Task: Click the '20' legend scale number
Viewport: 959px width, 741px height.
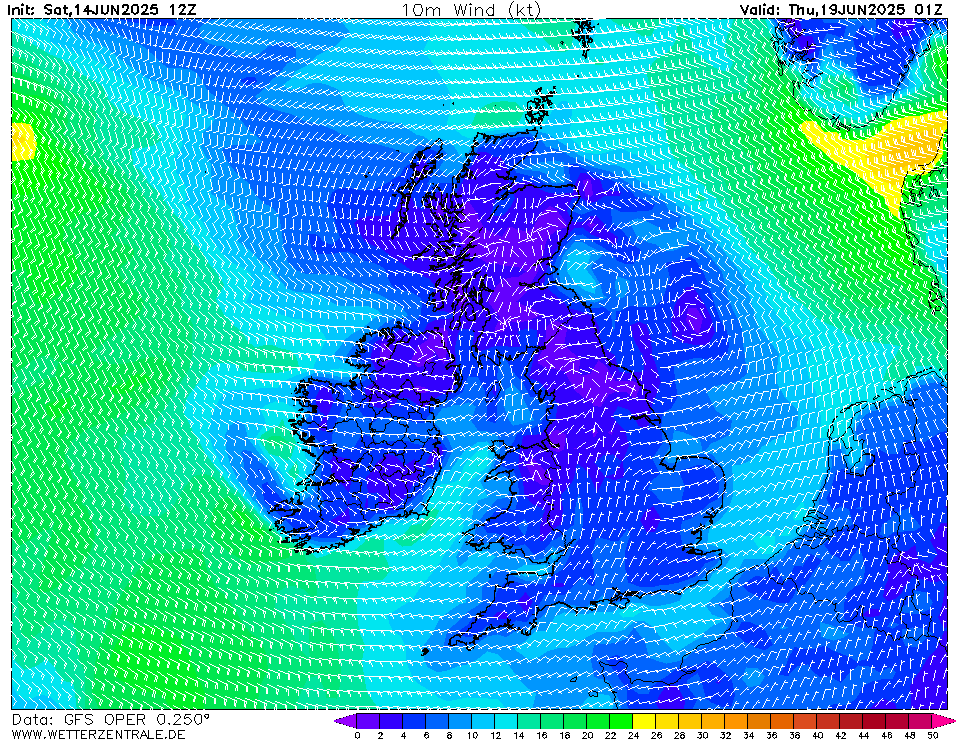Action: click(587, 735)
